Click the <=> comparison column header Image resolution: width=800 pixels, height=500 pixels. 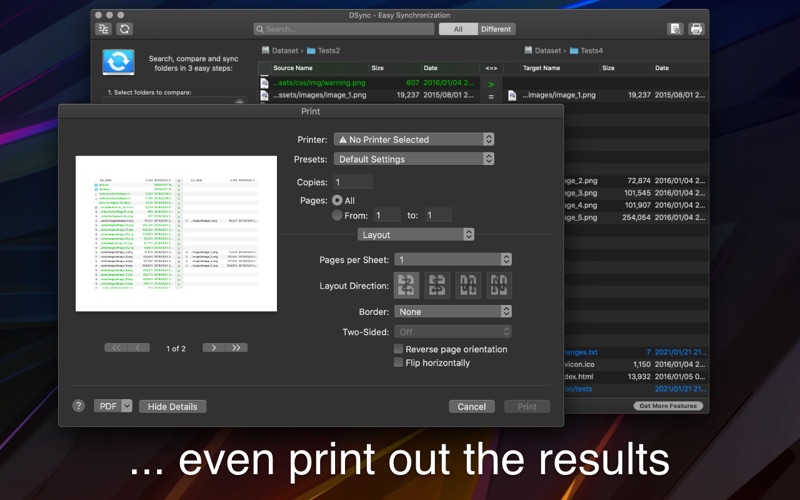click(x=491, y=68)
